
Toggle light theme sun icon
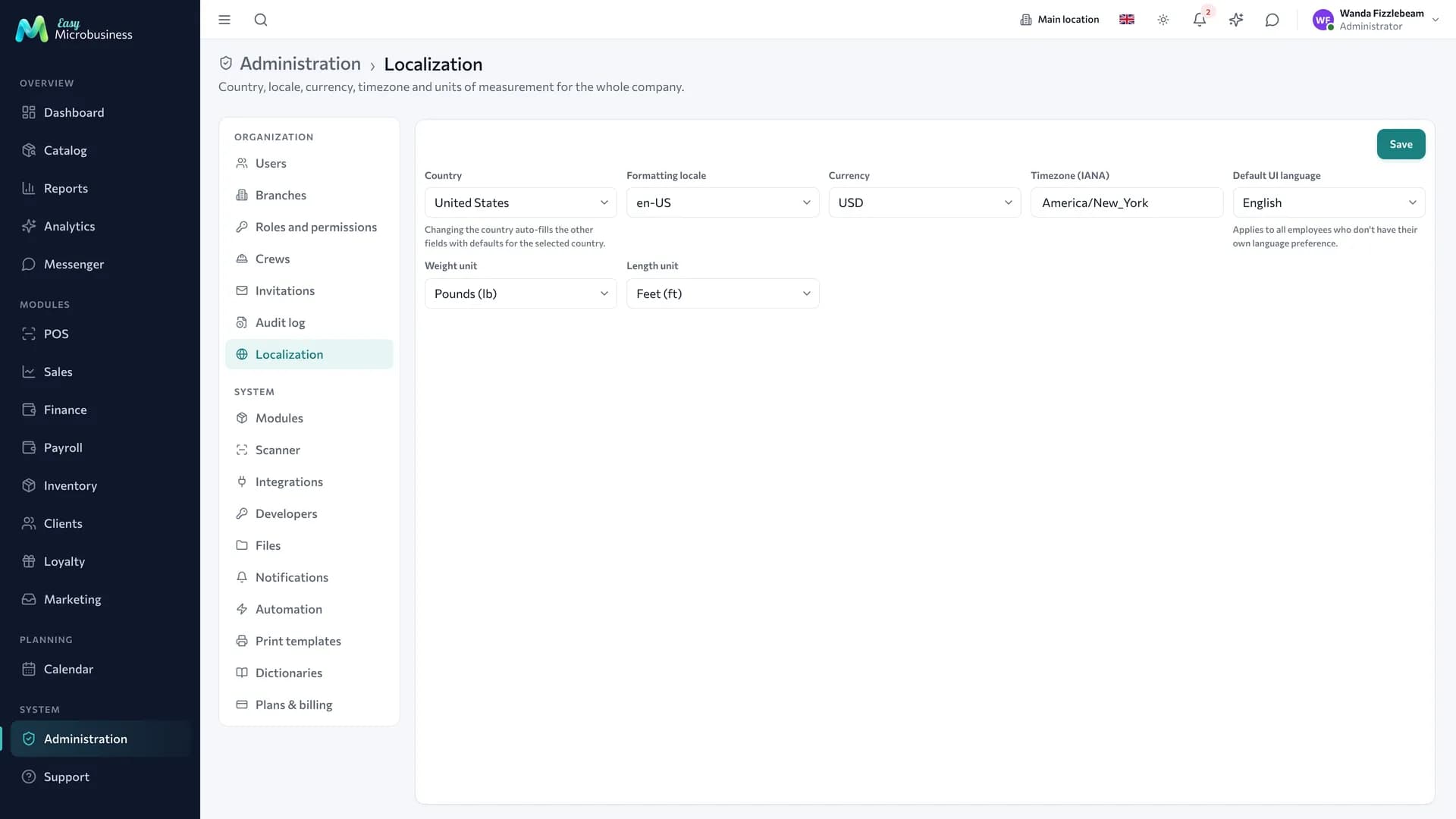[x=1163, y=20]
